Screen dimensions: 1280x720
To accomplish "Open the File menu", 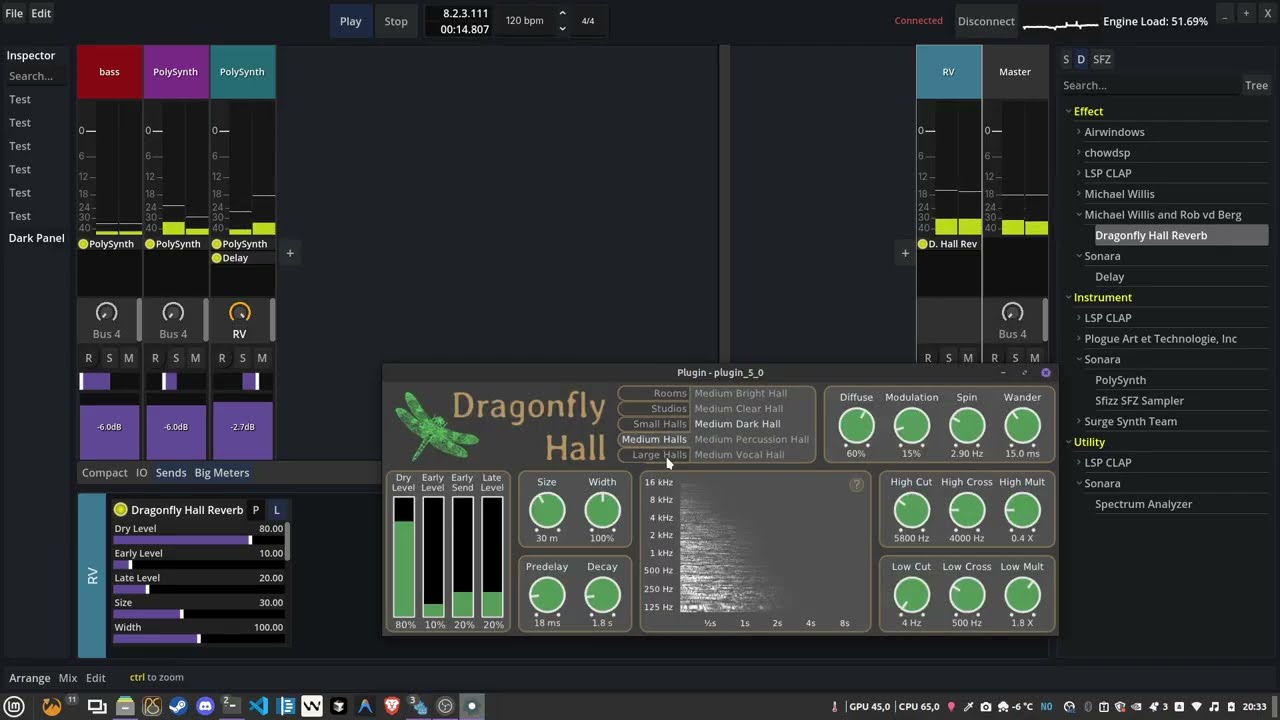I will 14,13.
